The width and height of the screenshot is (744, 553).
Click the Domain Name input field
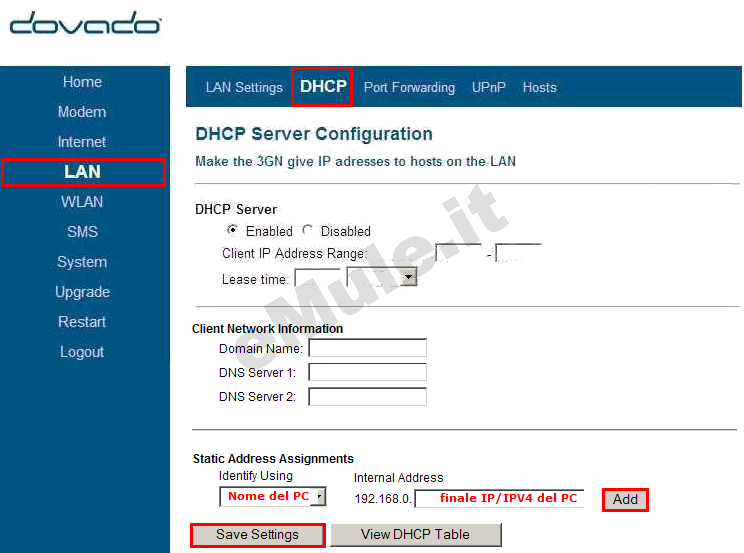point(368,348)
